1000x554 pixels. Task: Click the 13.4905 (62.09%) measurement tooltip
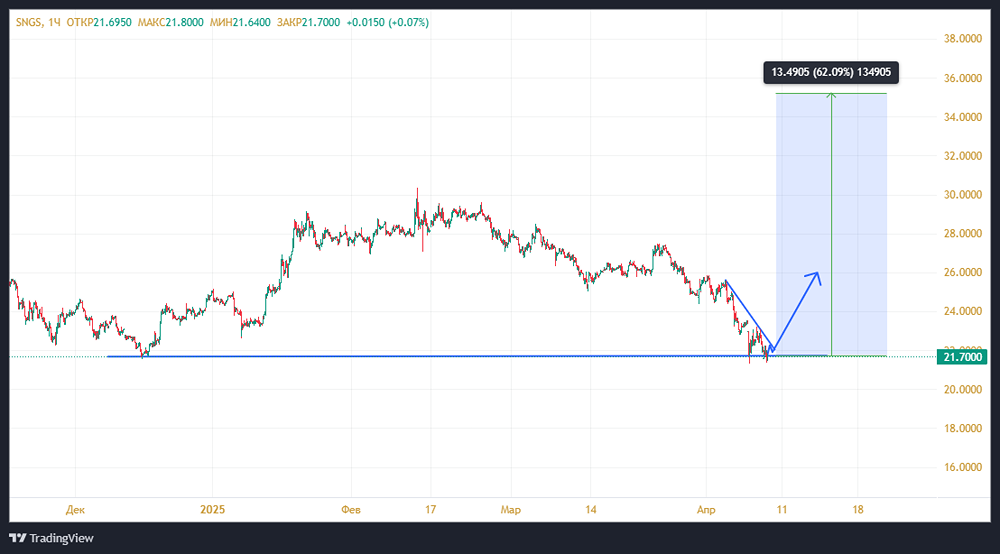(x=831, y=72)
